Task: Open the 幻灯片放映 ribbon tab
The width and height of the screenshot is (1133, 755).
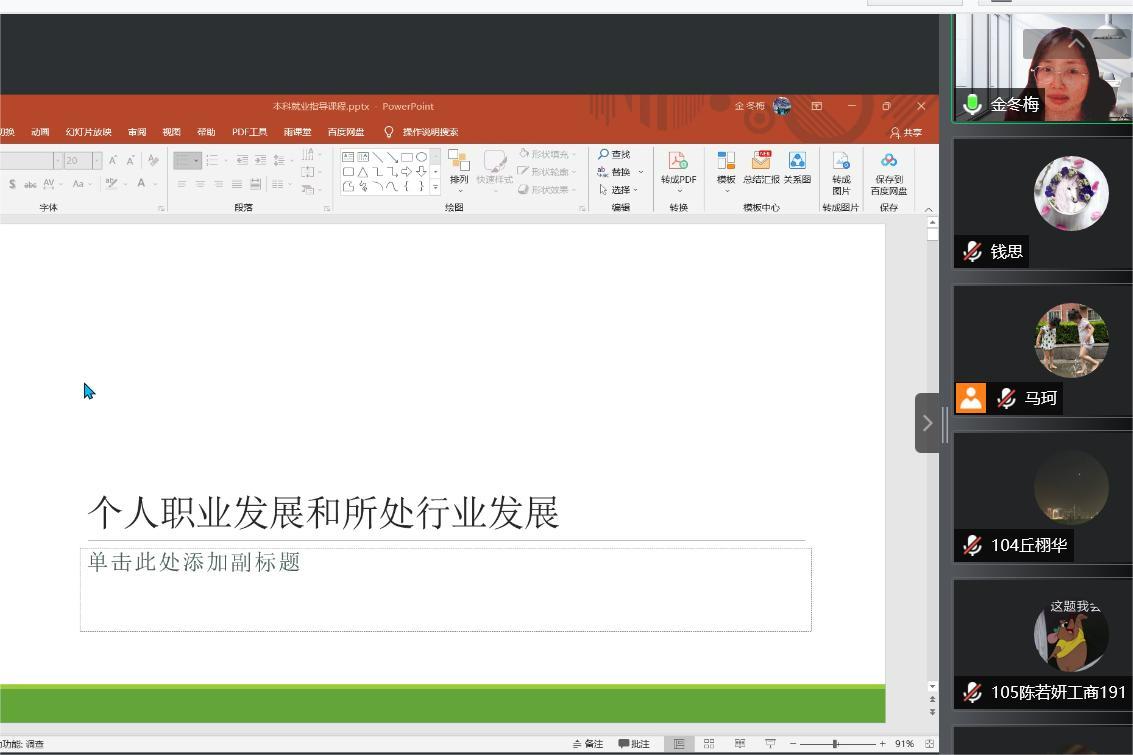Action: 89,132
